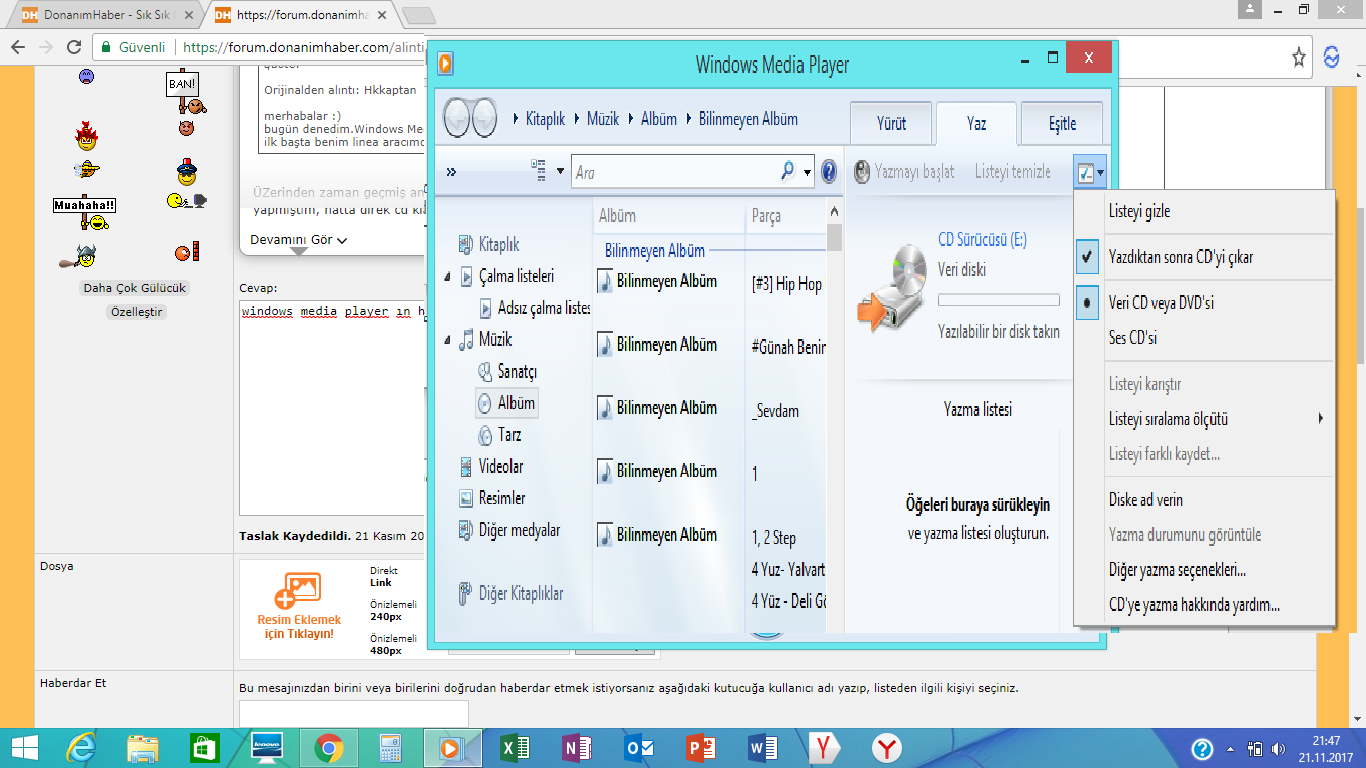Collapse the Müzik tree node
1366x768 pixels.
[x=447, y=340]
